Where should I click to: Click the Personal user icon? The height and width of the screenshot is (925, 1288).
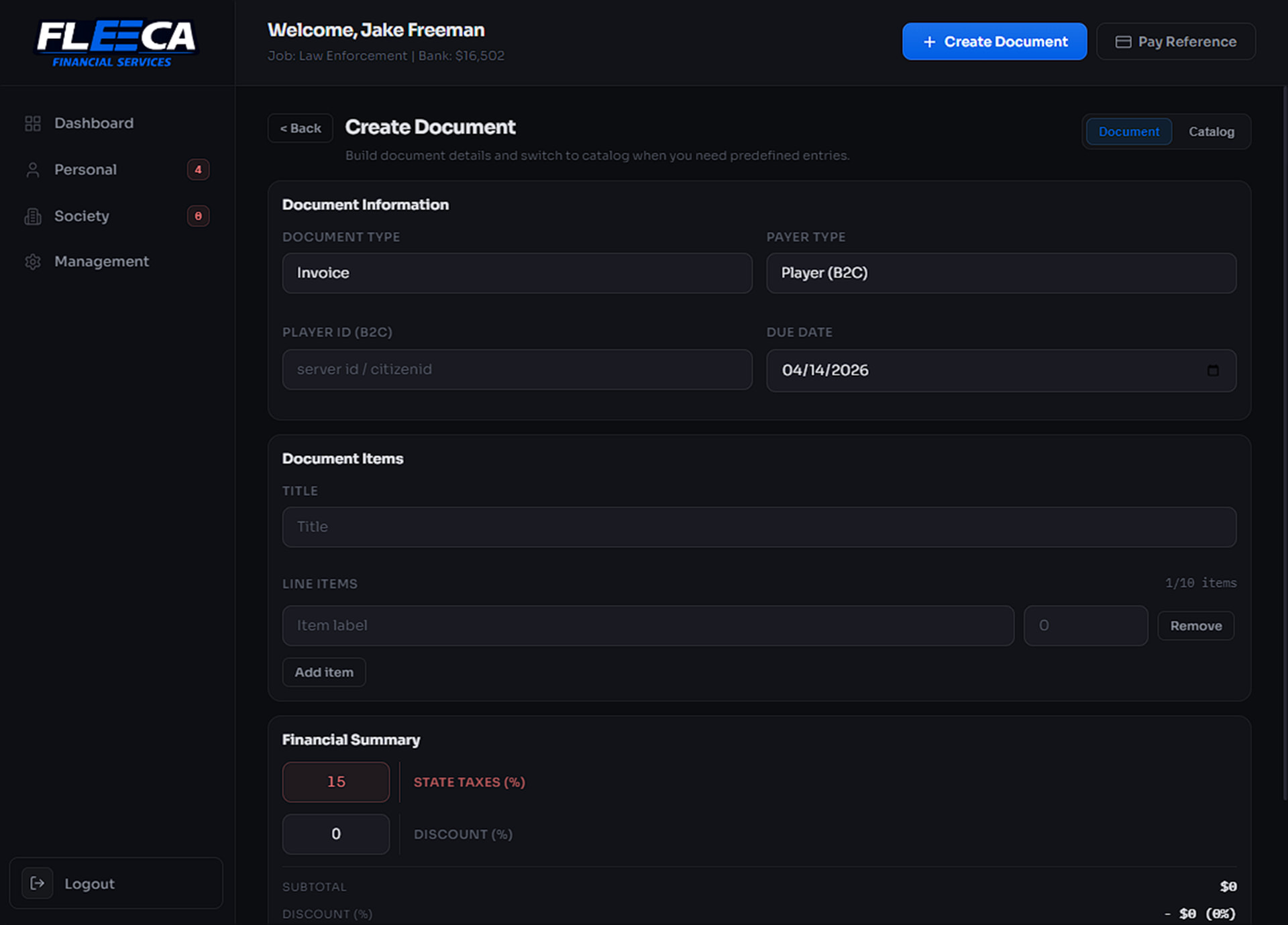[x=32, y=170]
